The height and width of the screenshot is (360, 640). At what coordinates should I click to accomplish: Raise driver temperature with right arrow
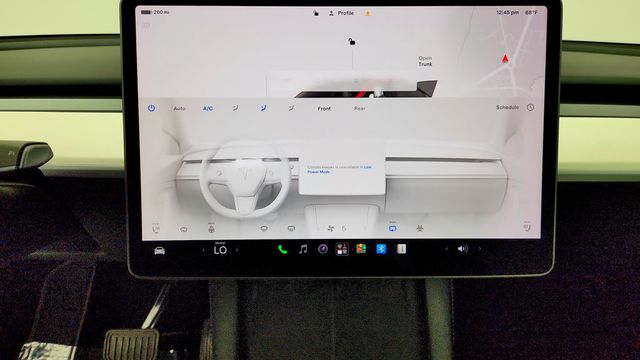[237, 250]
